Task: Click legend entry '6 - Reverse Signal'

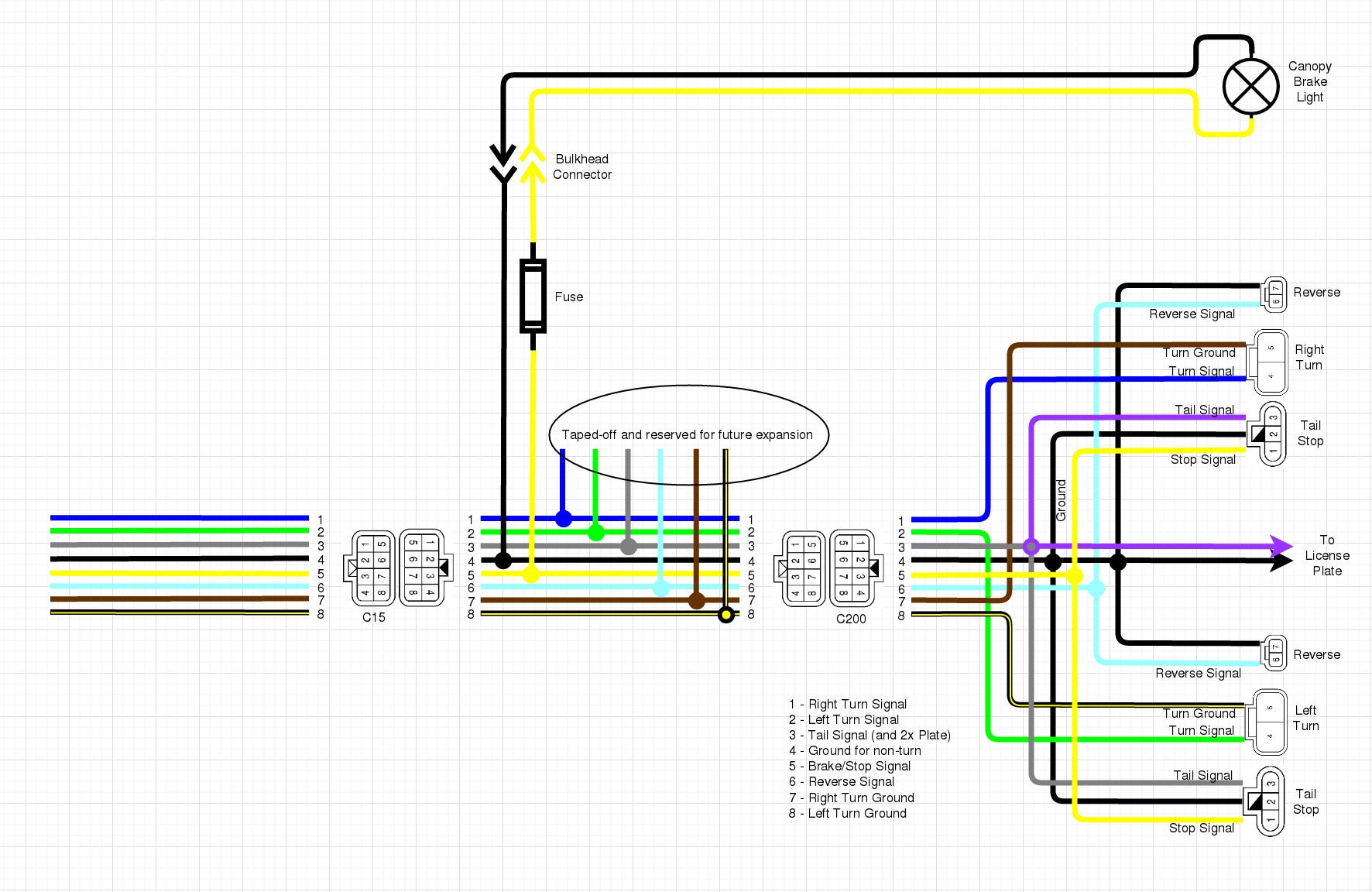Action: tap(842, 781)
